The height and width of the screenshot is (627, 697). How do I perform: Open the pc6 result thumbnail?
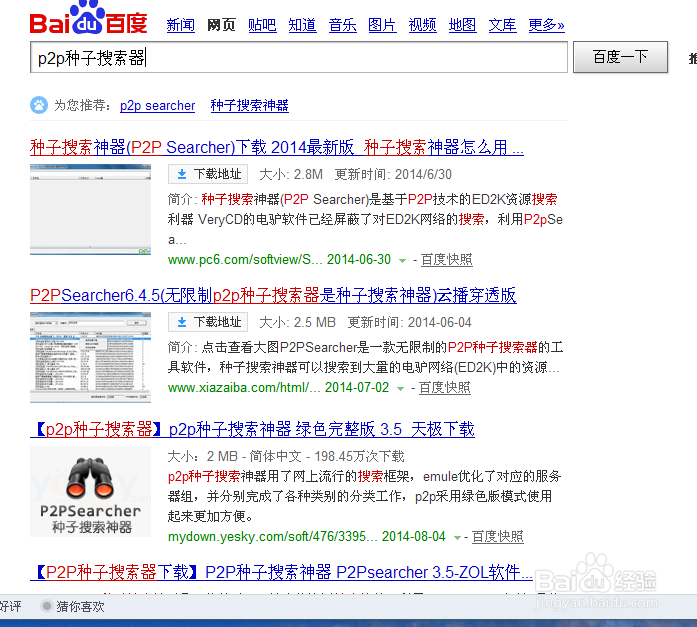(90, 209)
